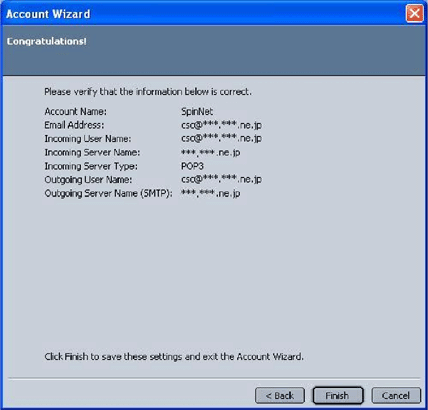Cancel the Account Wizard
The height and width of the screenshot is (410, 428).
click(396, 396)
